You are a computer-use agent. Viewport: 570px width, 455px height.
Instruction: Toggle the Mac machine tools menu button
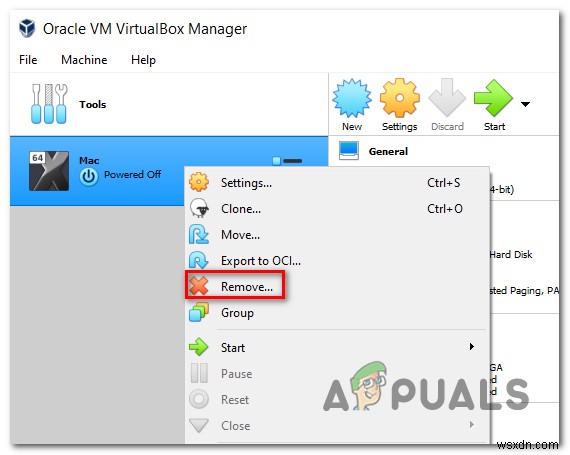[x=287, y=161]
